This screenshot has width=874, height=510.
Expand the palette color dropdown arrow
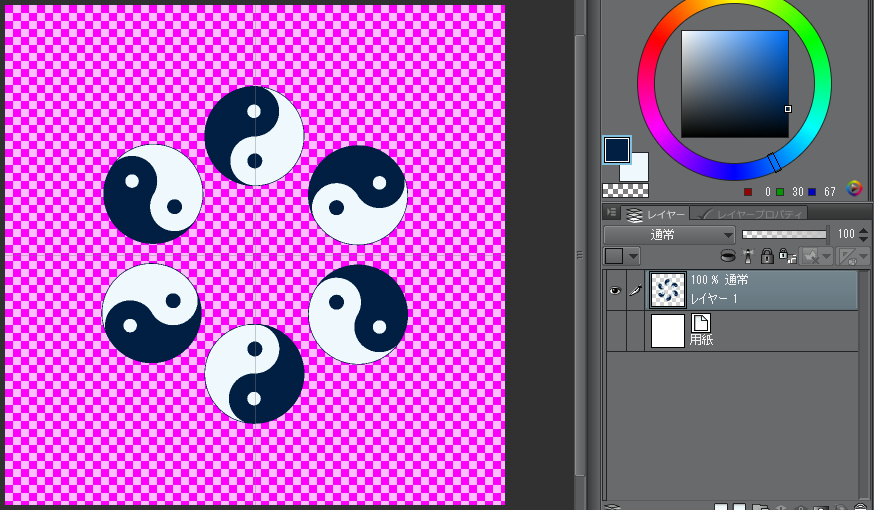pyautogui.click(x=633, y=256)
